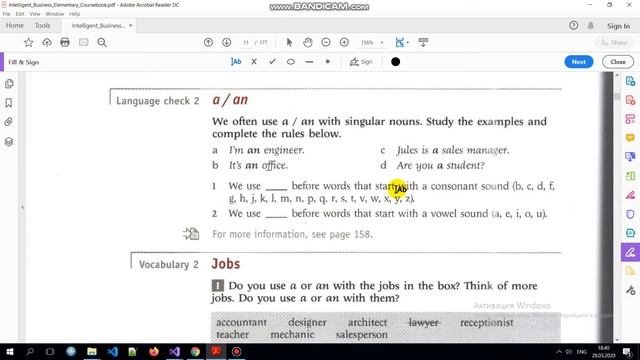Click the blank in rule 2

(276, 214)
